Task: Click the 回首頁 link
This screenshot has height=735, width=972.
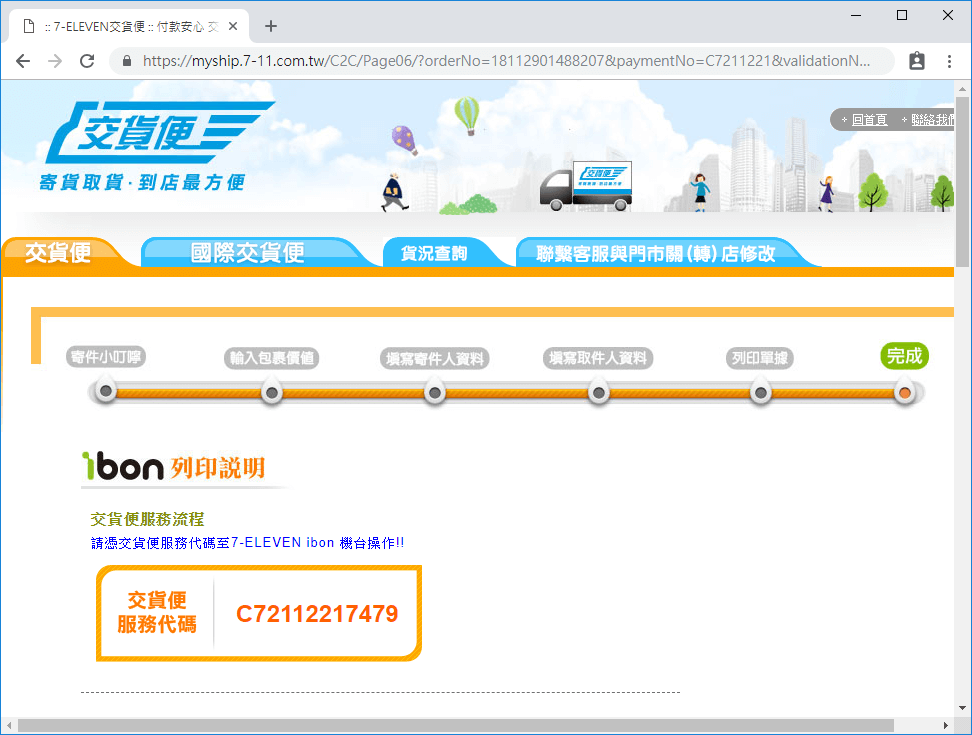Action: click(x=868, y=119)
